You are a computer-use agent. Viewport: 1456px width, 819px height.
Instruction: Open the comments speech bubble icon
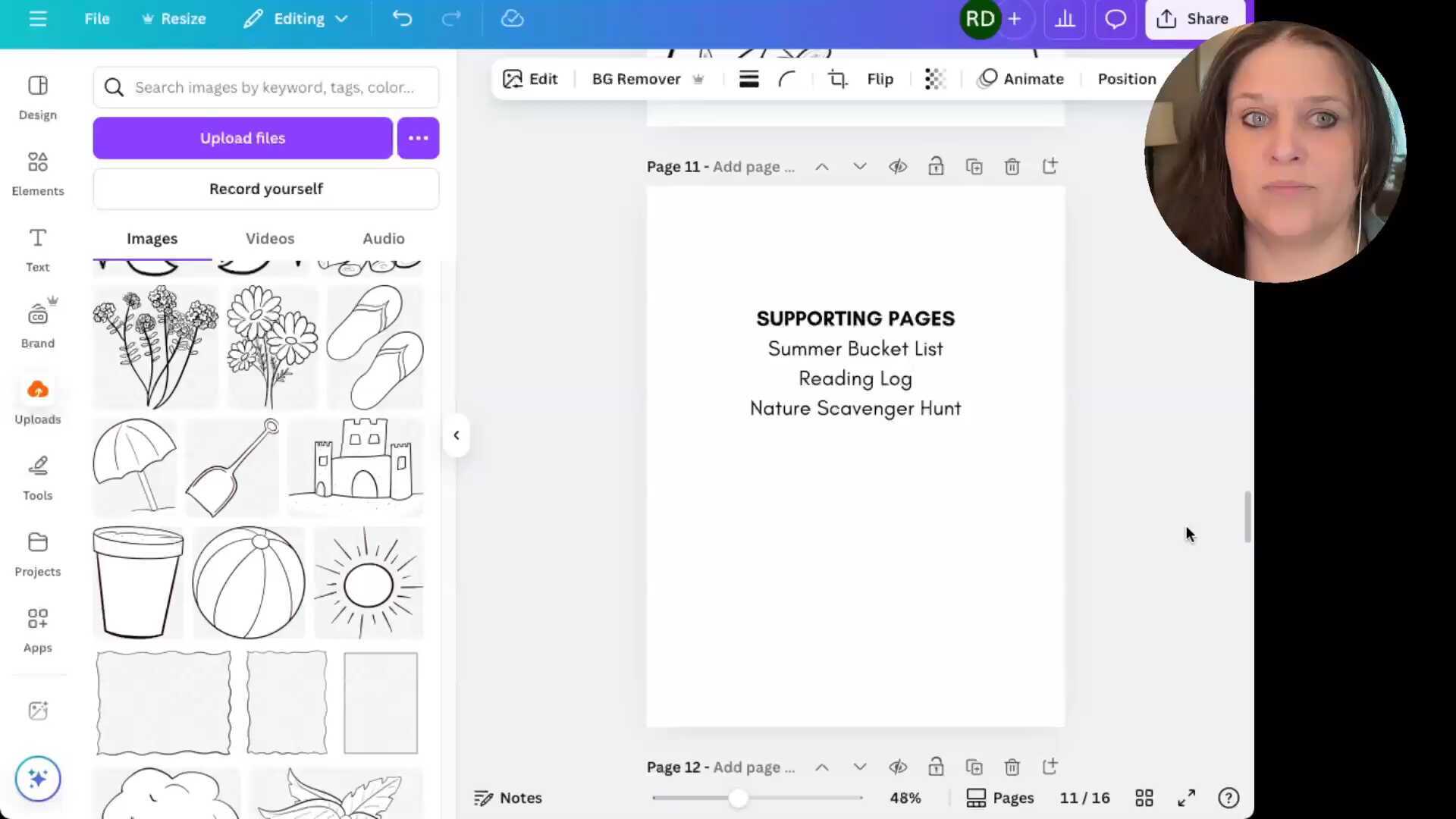[1115, 19]
